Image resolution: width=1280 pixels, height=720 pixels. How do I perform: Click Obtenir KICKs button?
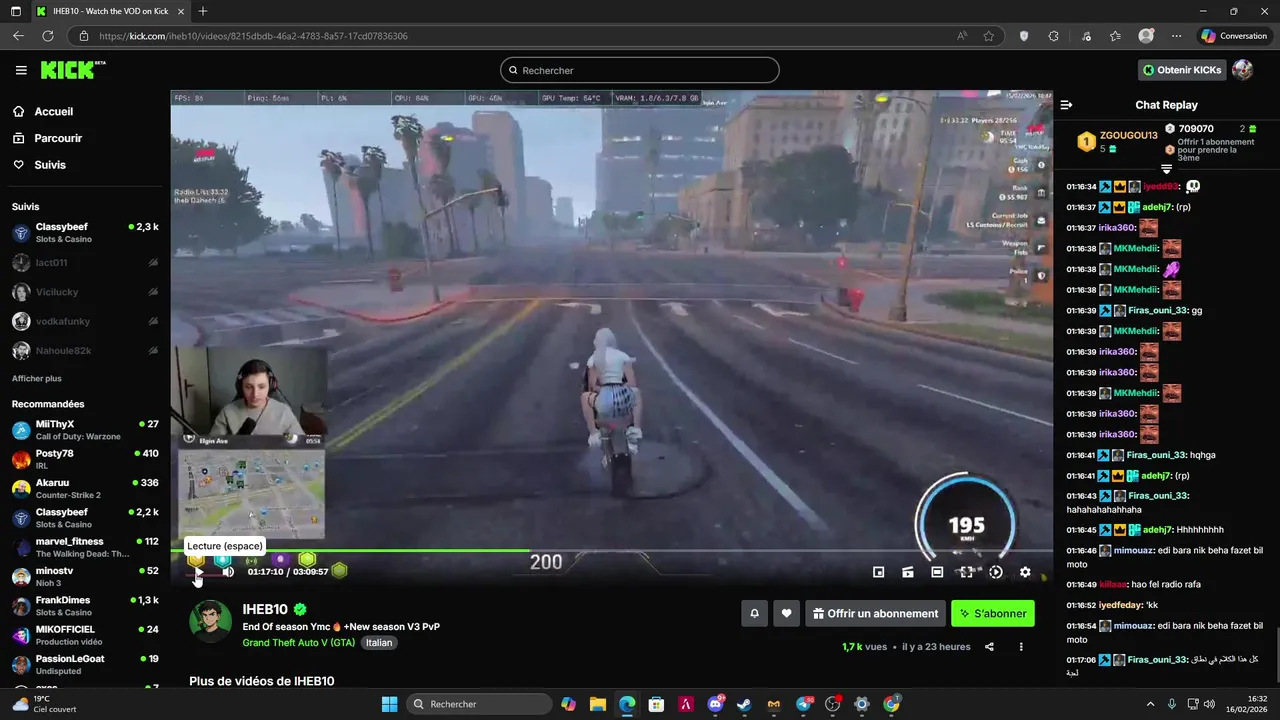pos(1182,70)
